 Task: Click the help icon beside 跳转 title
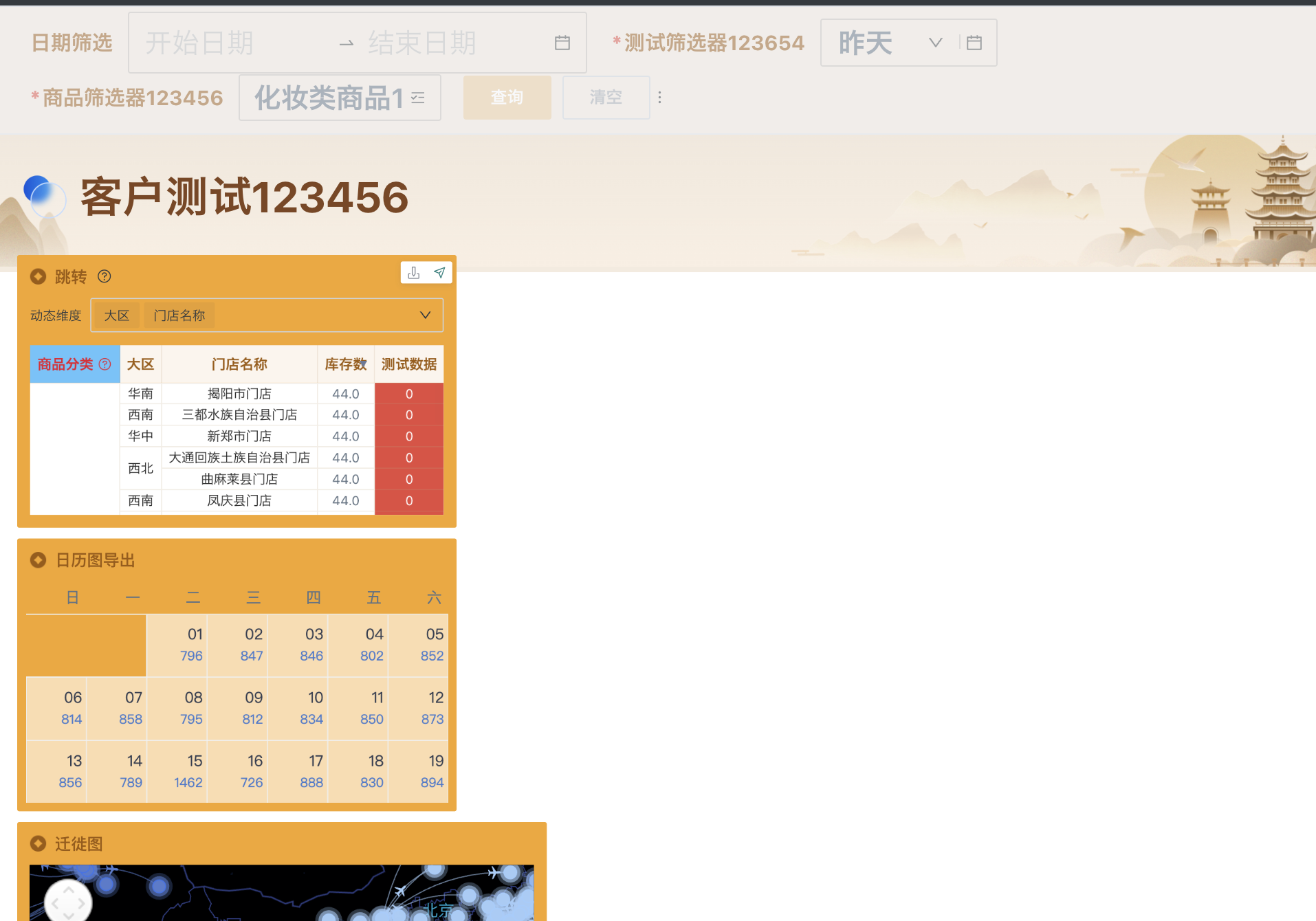[x=104, y=276]
